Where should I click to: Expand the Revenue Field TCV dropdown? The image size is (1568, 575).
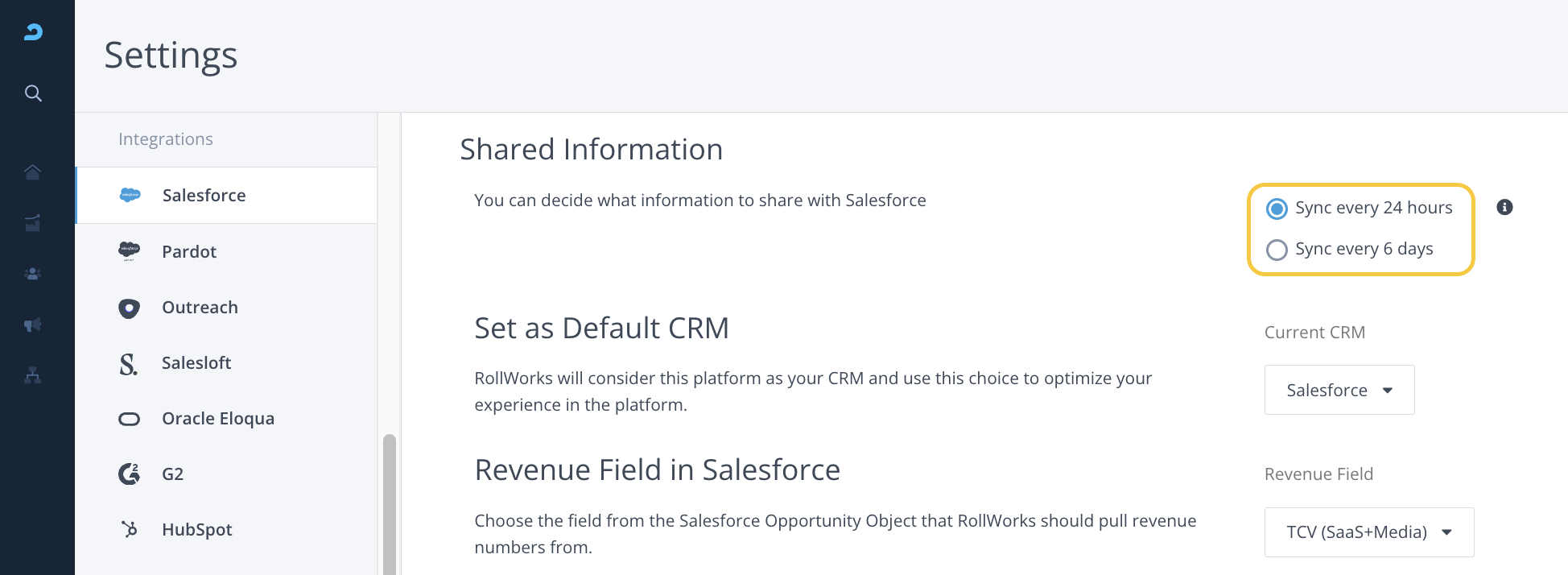tap(1368, 532)
